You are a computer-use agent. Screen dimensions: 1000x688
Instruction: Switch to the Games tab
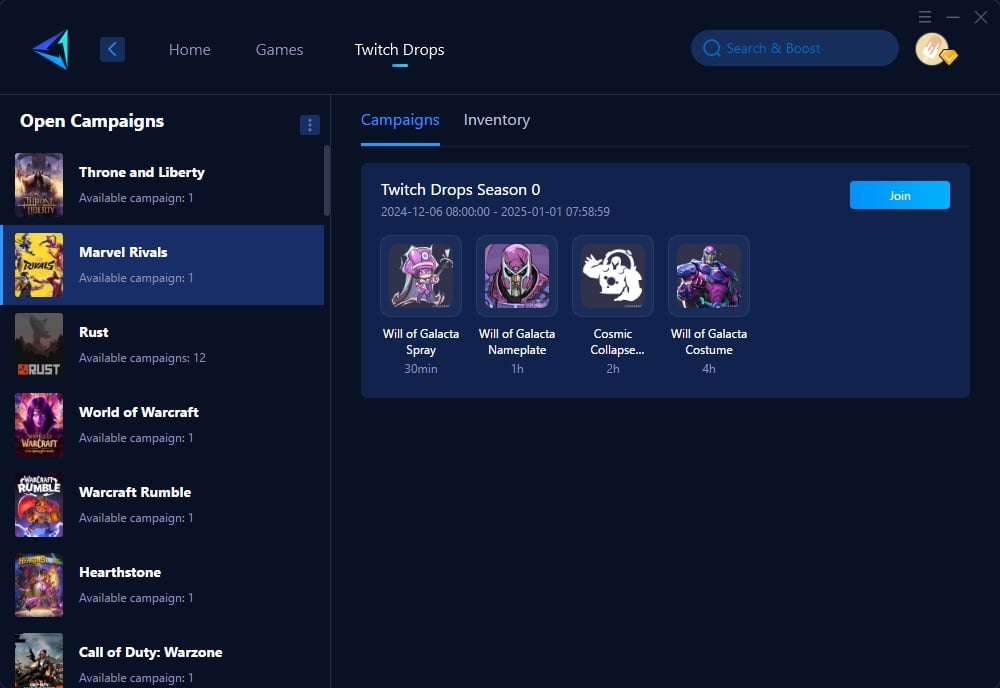pos(279,50)
